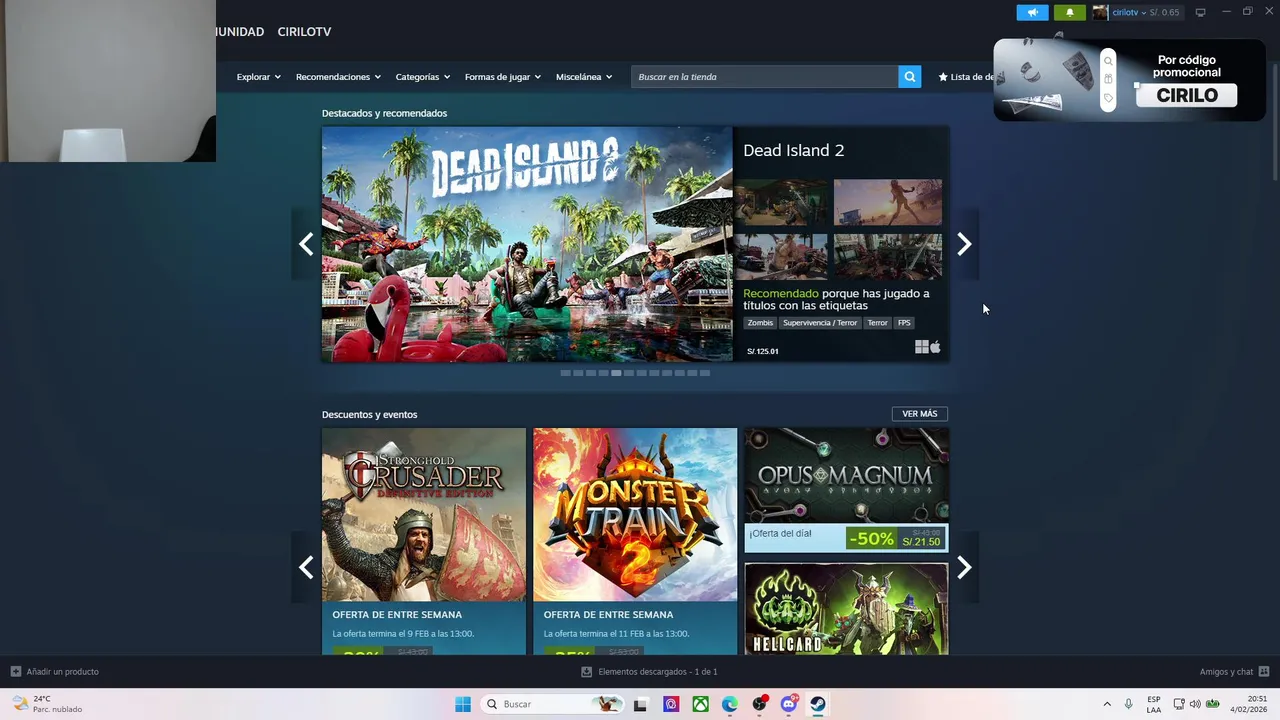
Task: Open the CIRILOTV top menu item
Action: (304, 32)
